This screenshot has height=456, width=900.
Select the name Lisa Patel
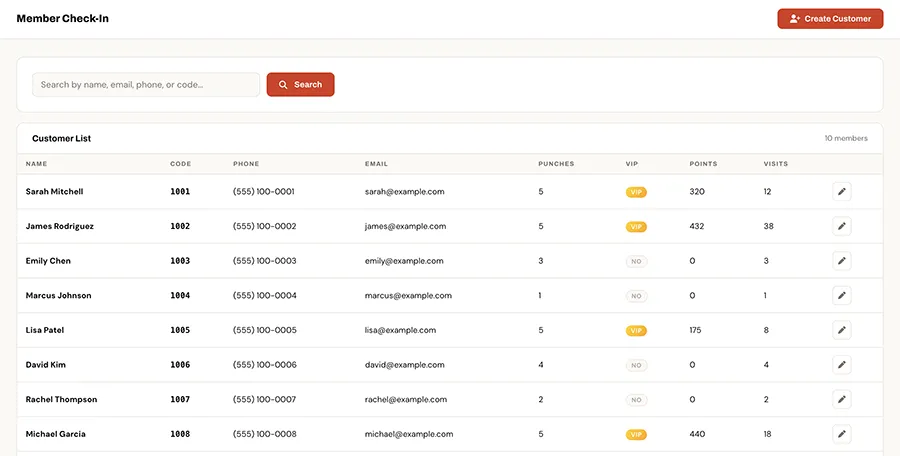click(x=45, y=330)
